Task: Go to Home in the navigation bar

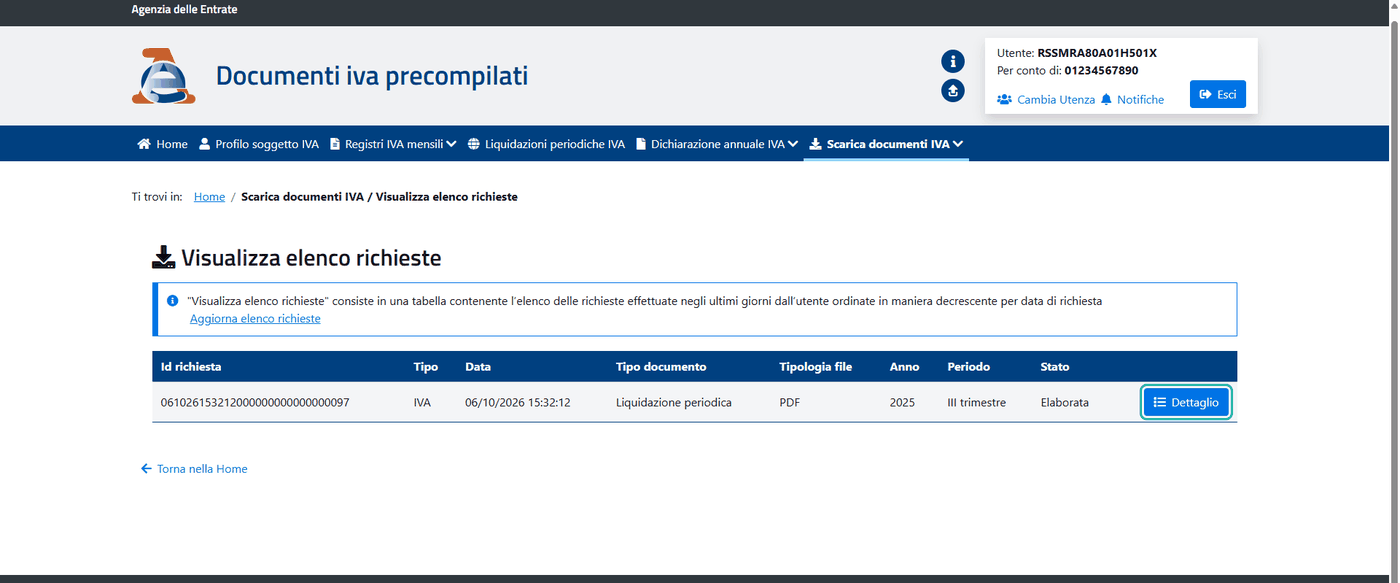Action: coord(162,144)
